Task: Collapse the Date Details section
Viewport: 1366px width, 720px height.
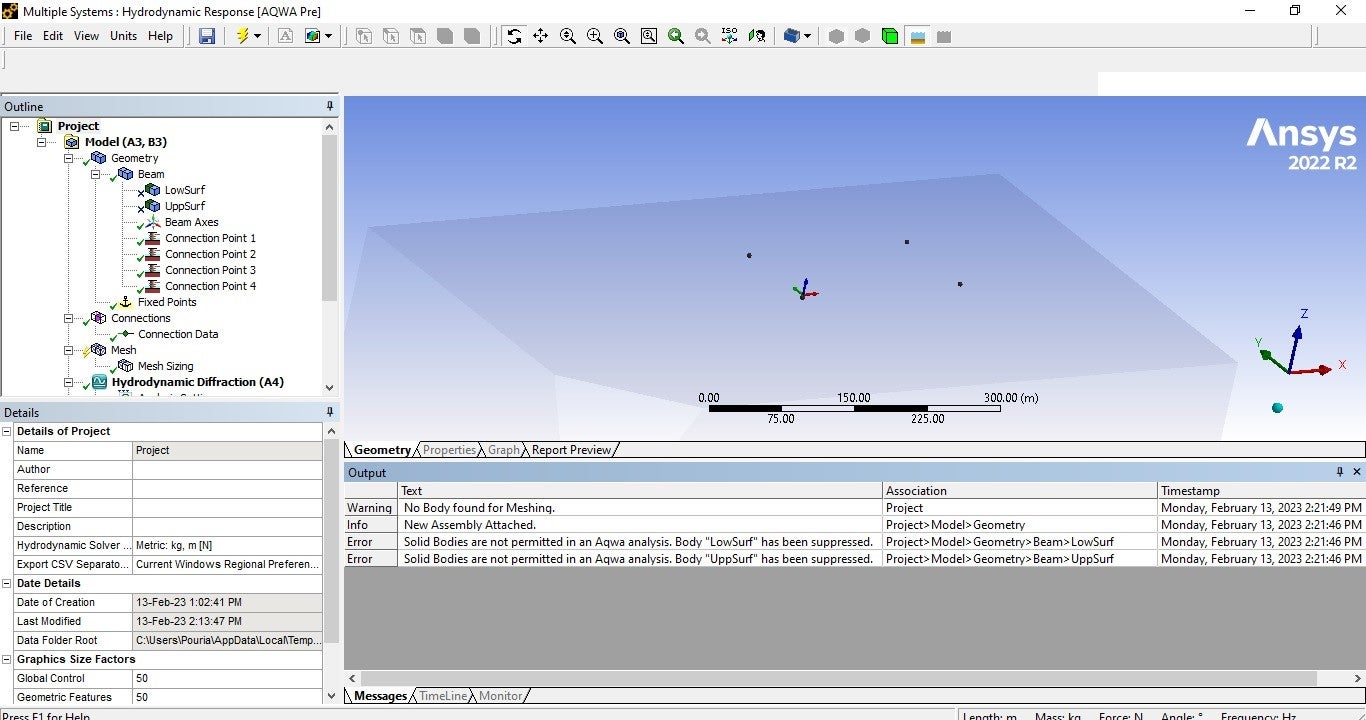Action: point(7,583)
